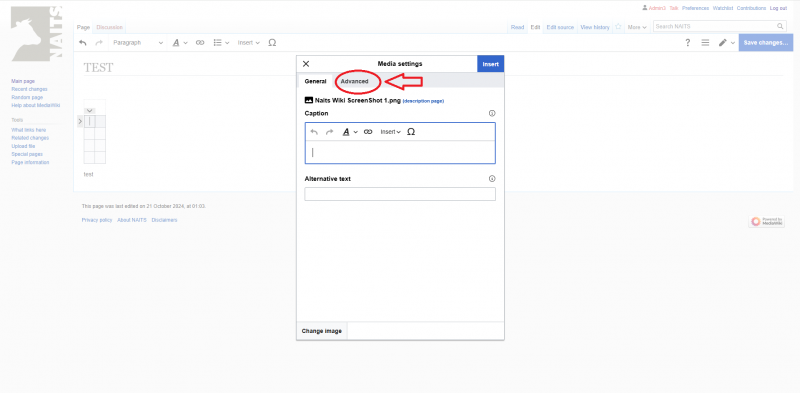The image size is (800, 393).
Task: Open the Edit source tab
Action: click(560, 27)
